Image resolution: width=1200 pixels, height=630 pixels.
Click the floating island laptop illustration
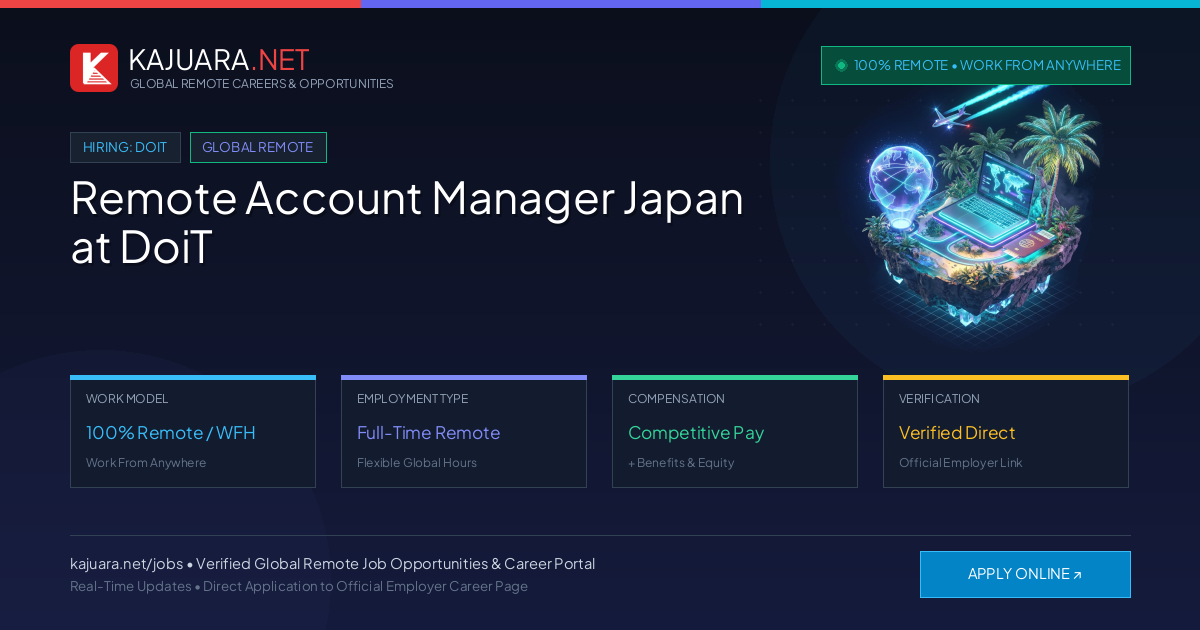[x=975, y=210]
